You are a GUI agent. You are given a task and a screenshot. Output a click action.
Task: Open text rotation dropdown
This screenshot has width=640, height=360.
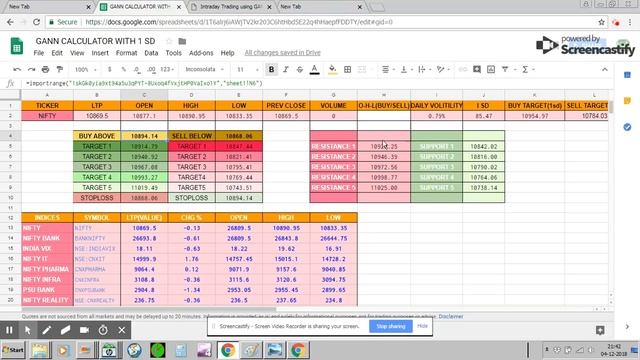(x=442, y=70)
